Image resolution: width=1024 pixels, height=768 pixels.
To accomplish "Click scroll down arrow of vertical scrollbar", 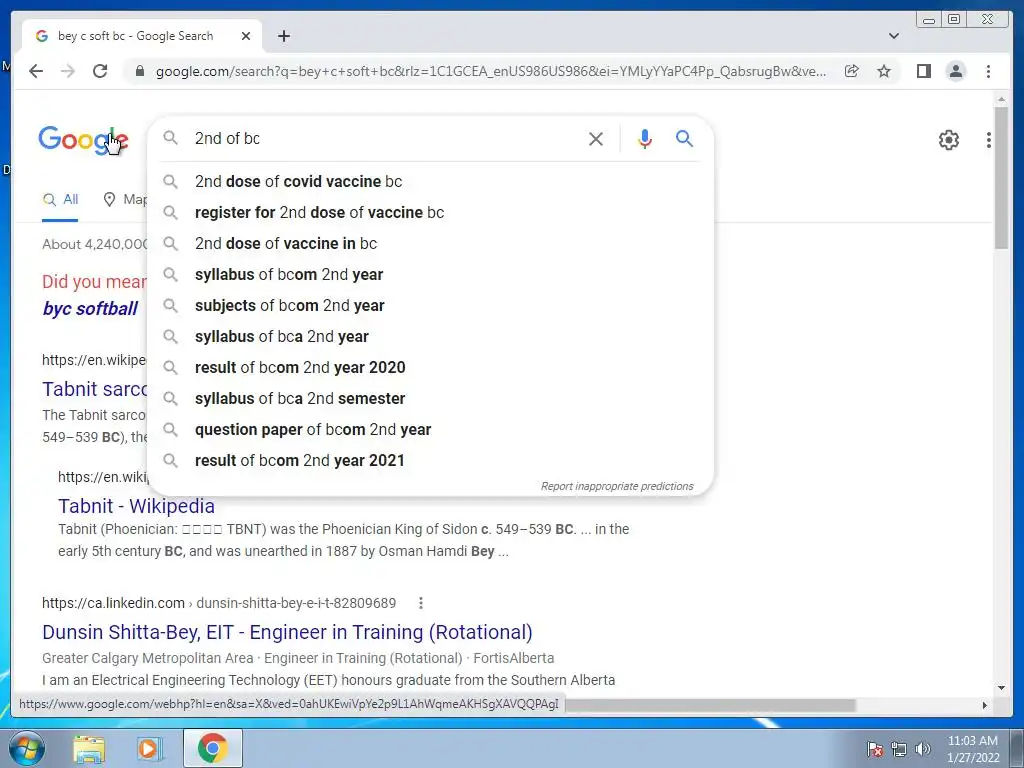I will [1001, 688].
